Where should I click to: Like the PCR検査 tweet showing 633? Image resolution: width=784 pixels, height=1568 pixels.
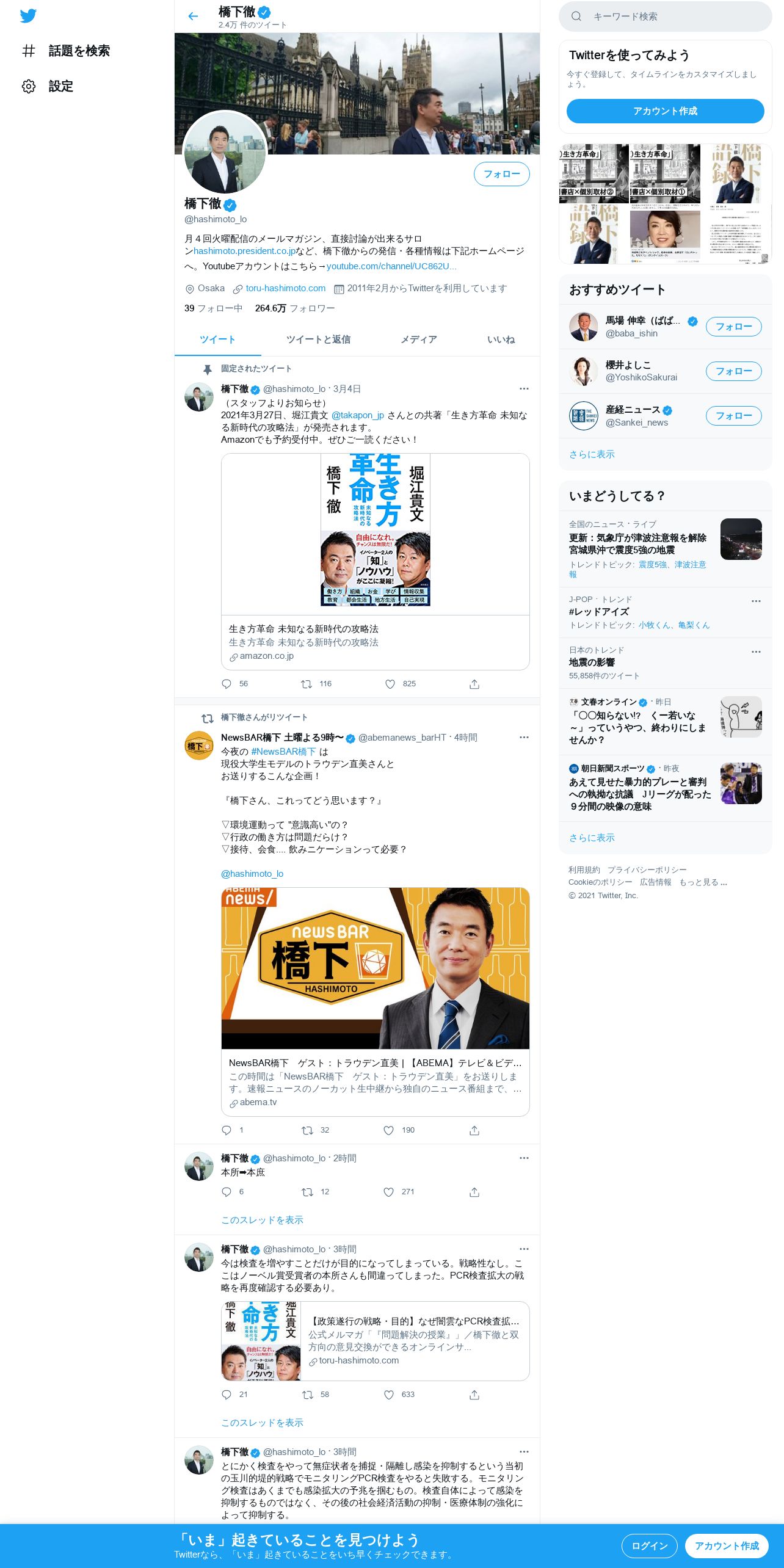[x=389, y=1395]
